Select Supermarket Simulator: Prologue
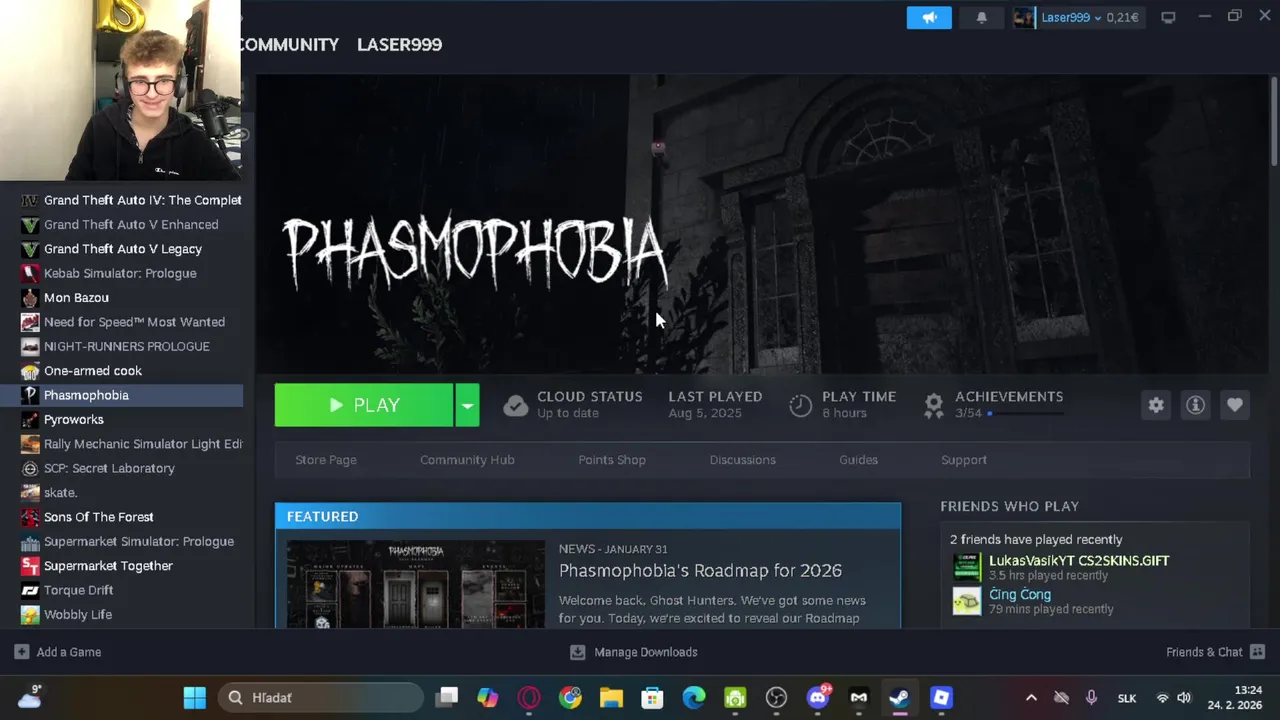 click(139, 541)
